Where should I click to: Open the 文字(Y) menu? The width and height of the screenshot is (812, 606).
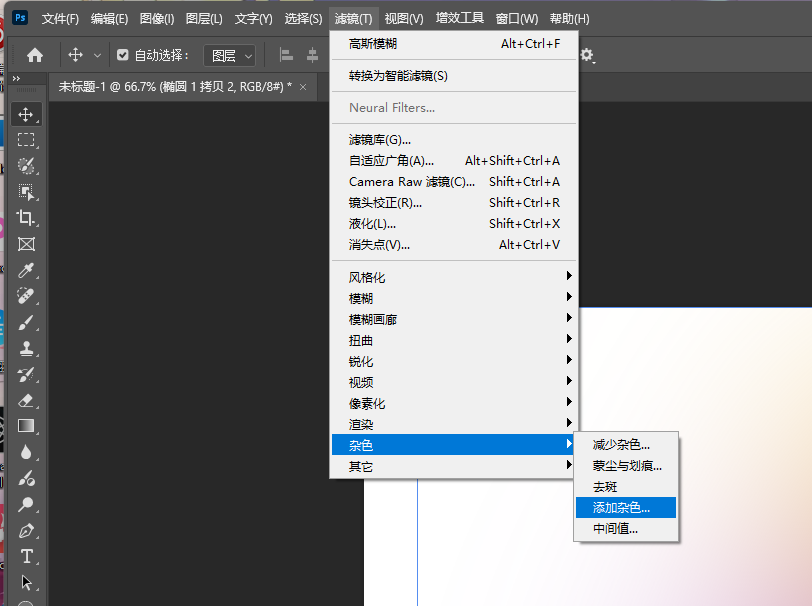click(253, 19)
